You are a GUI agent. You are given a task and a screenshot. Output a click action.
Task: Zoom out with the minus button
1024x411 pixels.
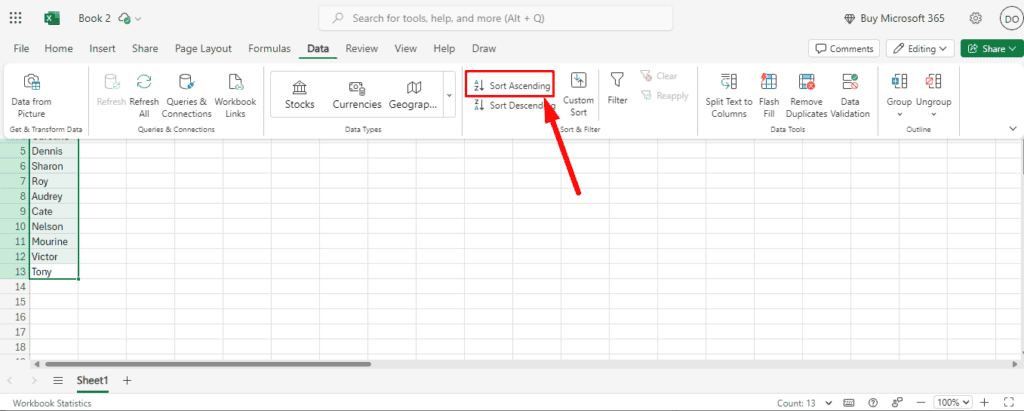[x=921, y=403]
